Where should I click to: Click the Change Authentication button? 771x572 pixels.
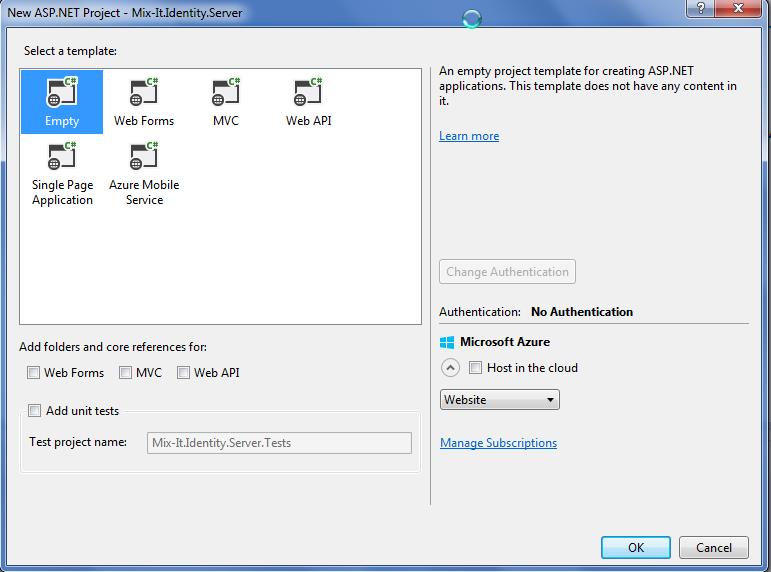coord(507,271)
